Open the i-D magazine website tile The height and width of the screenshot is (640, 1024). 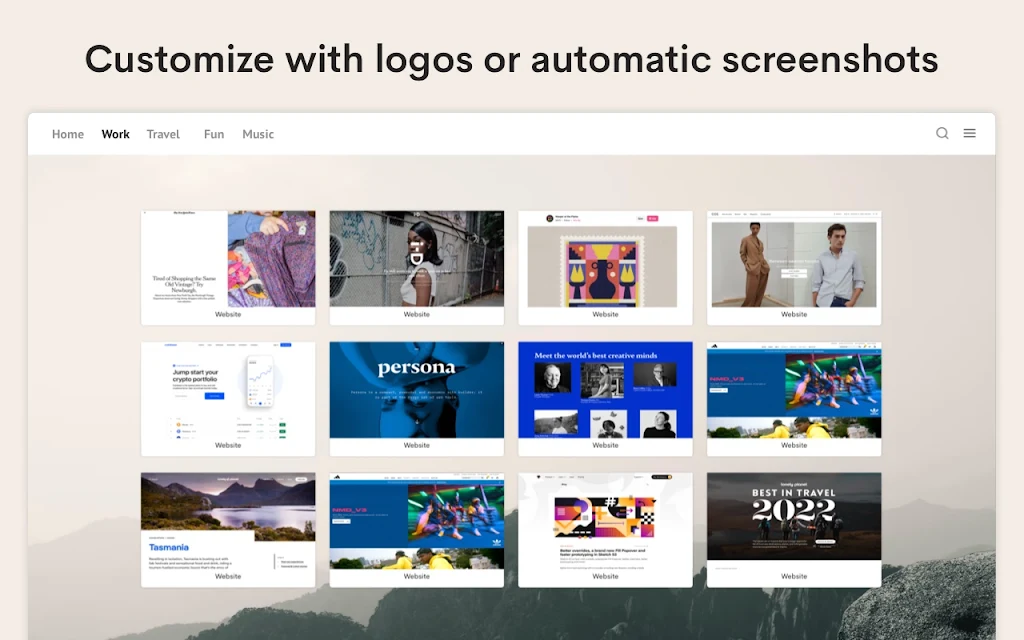click(x=417, y=267)
